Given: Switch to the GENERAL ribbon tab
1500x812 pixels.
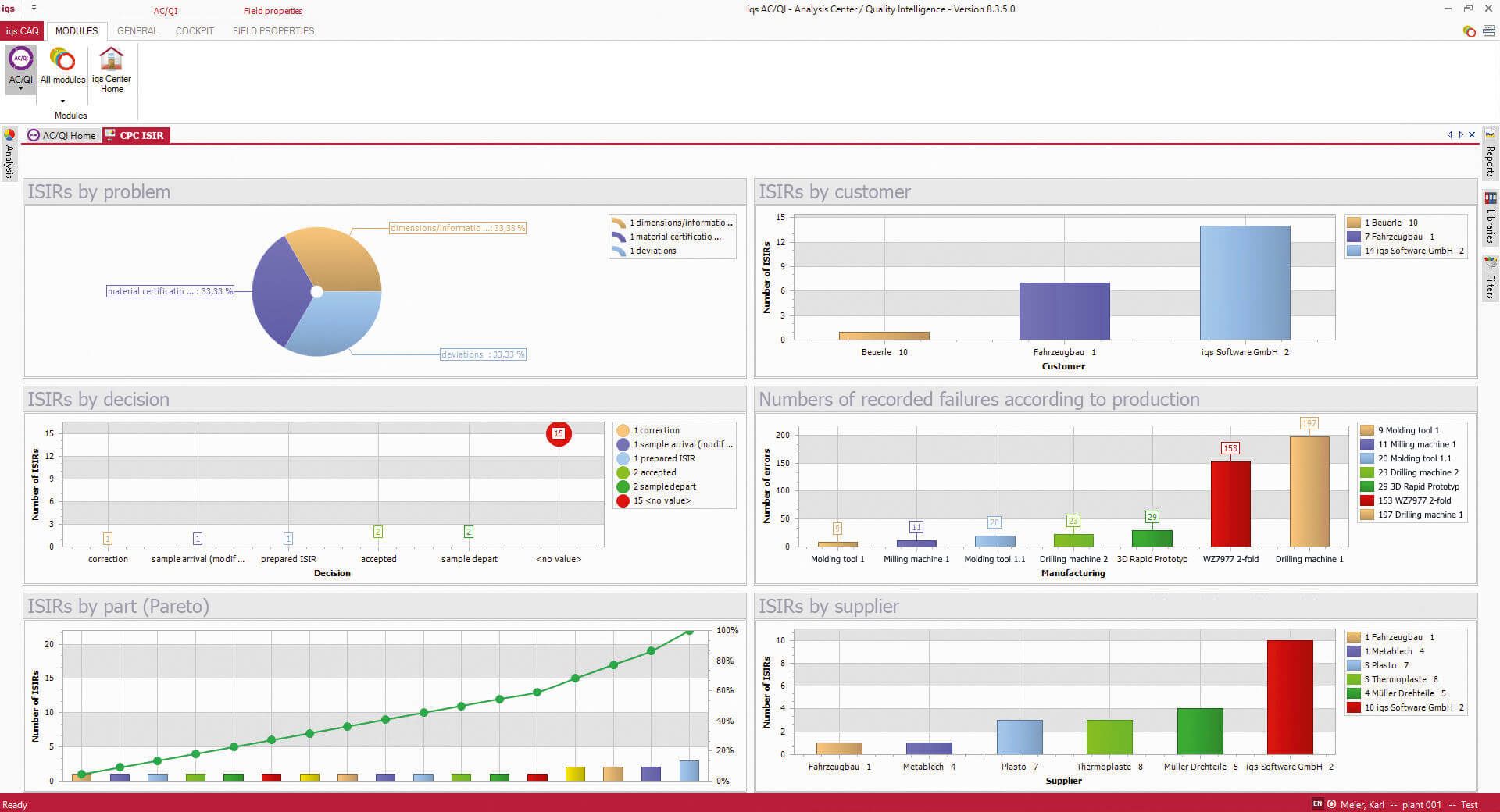Looking at the screenshot, I should point(137,31).
